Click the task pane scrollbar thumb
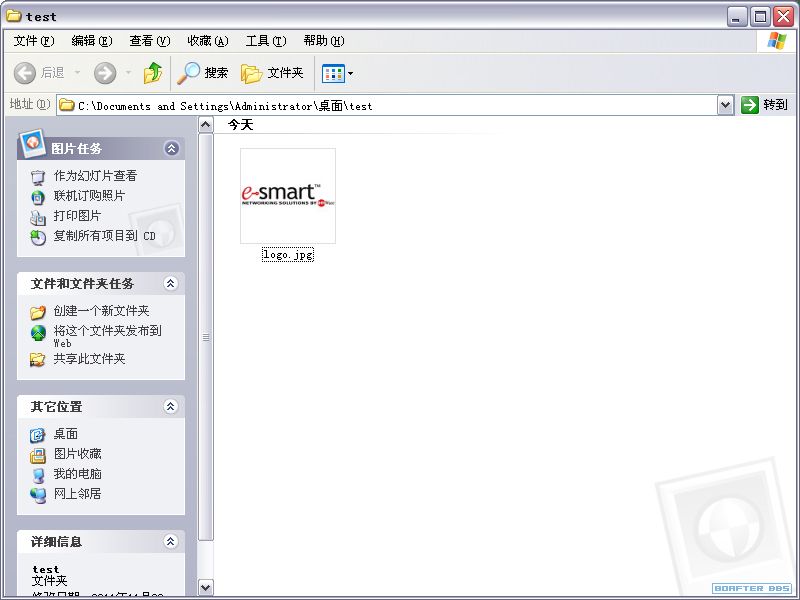The image size is (800, 600). [x=206, y=337]
